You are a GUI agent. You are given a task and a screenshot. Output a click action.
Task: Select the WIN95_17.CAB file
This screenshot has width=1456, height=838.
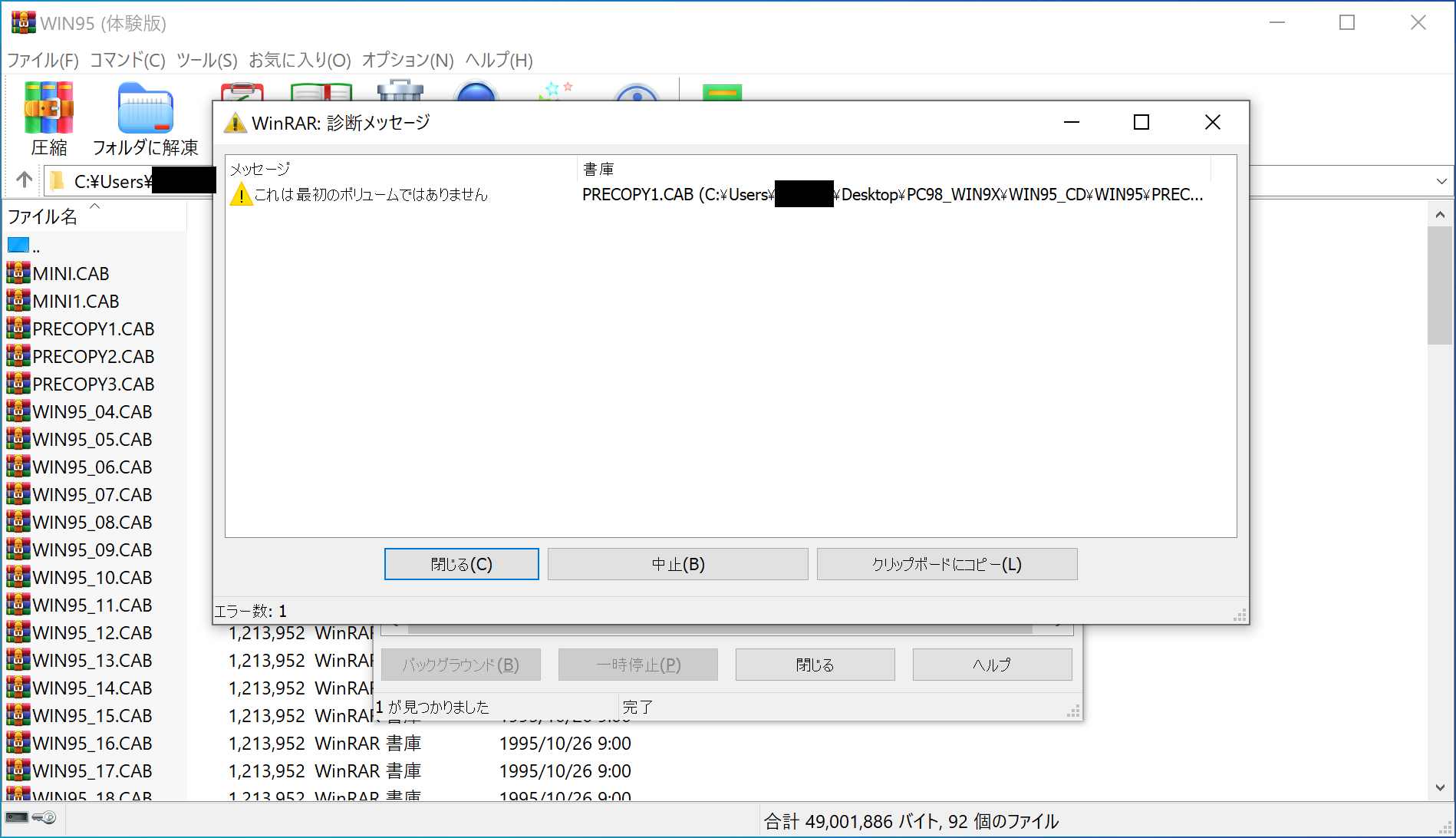point(93,770)
